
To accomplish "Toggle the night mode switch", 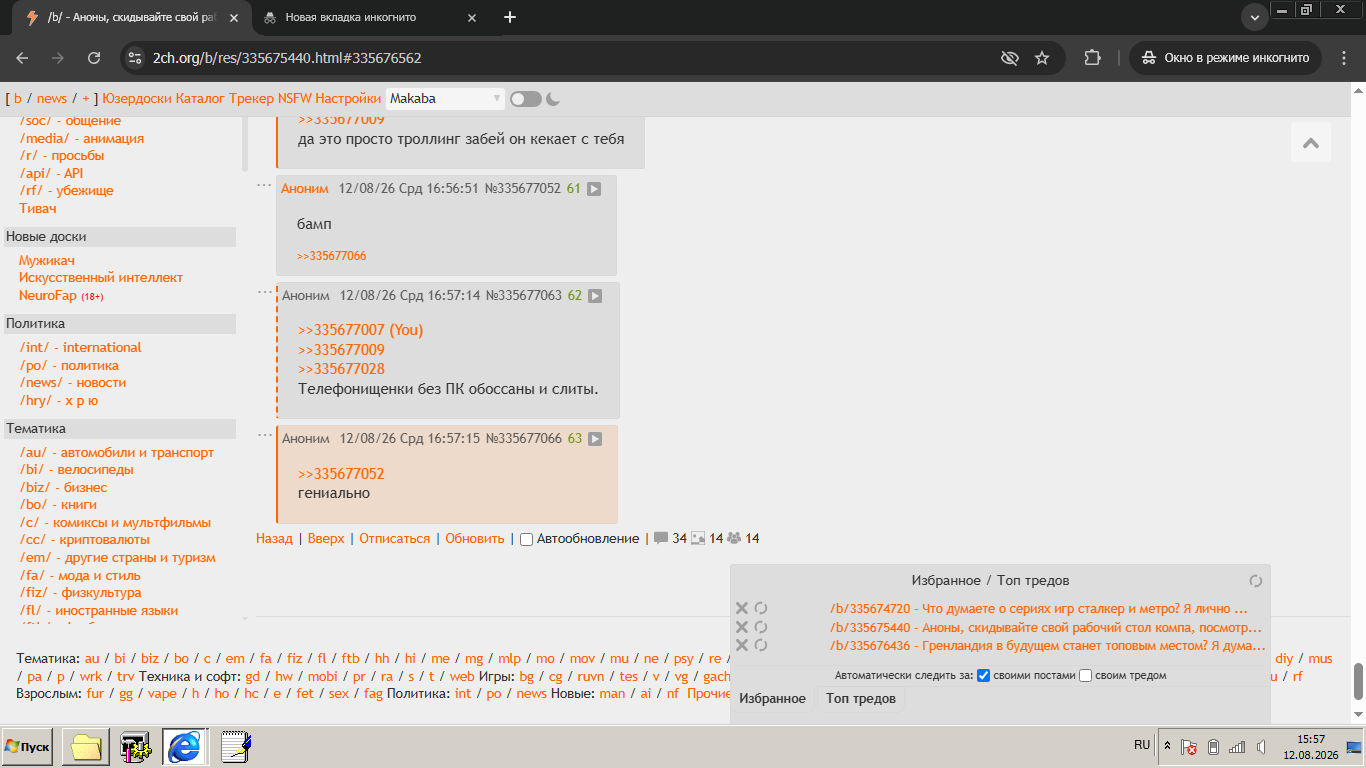I will 525,98.
